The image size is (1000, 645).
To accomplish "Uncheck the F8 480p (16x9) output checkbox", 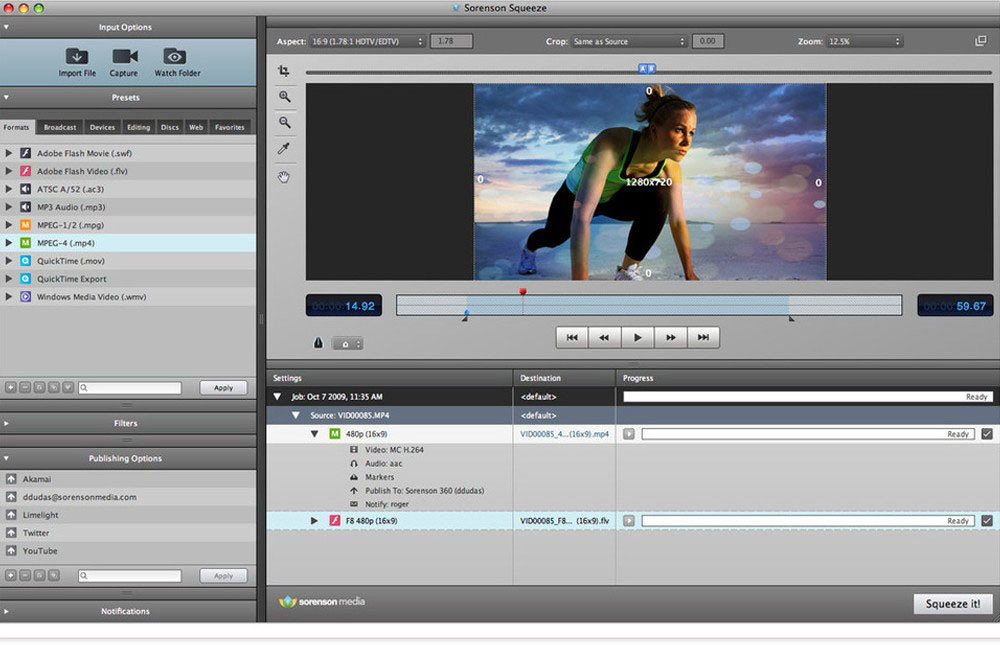I will 987,521.
